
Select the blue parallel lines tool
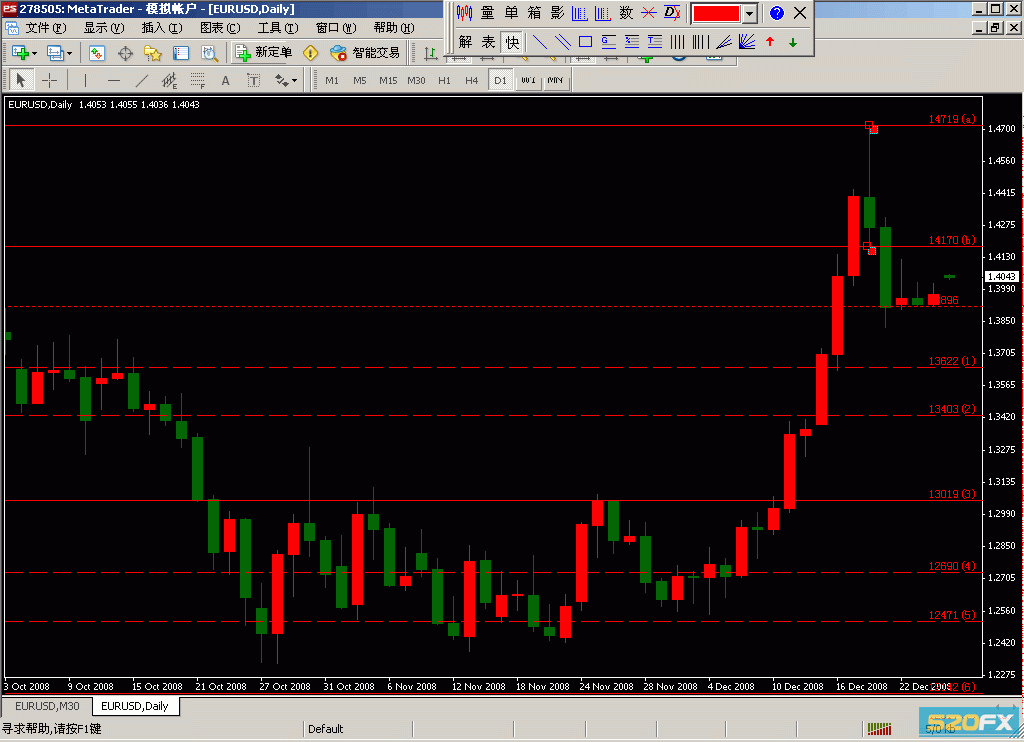pyautogui.click(x=562, y=42)
